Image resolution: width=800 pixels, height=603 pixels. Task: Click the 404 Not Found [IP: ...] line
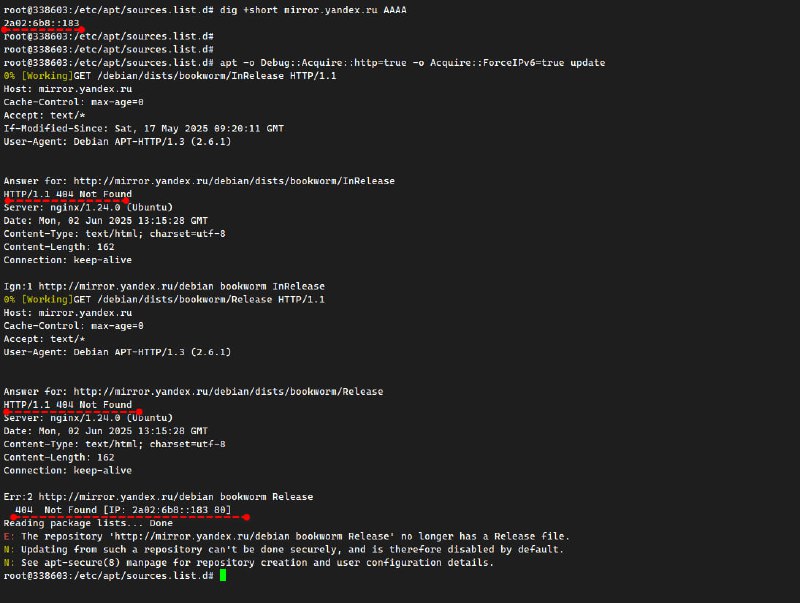[123, 510]
